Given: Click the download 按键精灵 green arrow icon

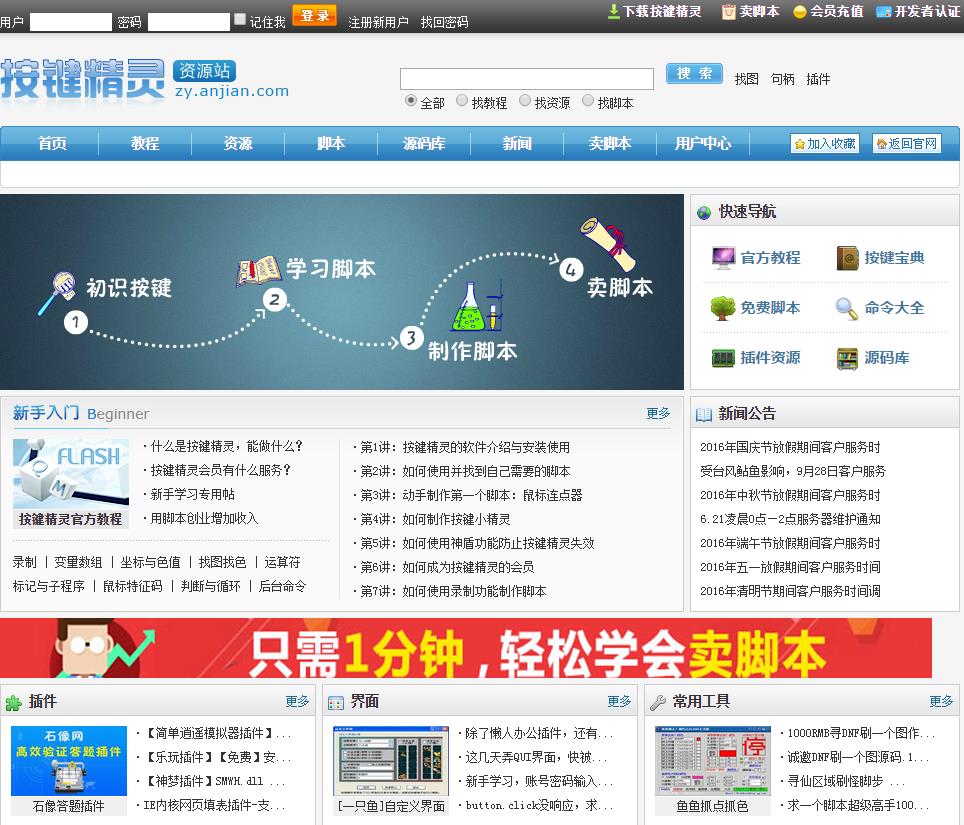Looking at the screenshot, I should point(613,12).
